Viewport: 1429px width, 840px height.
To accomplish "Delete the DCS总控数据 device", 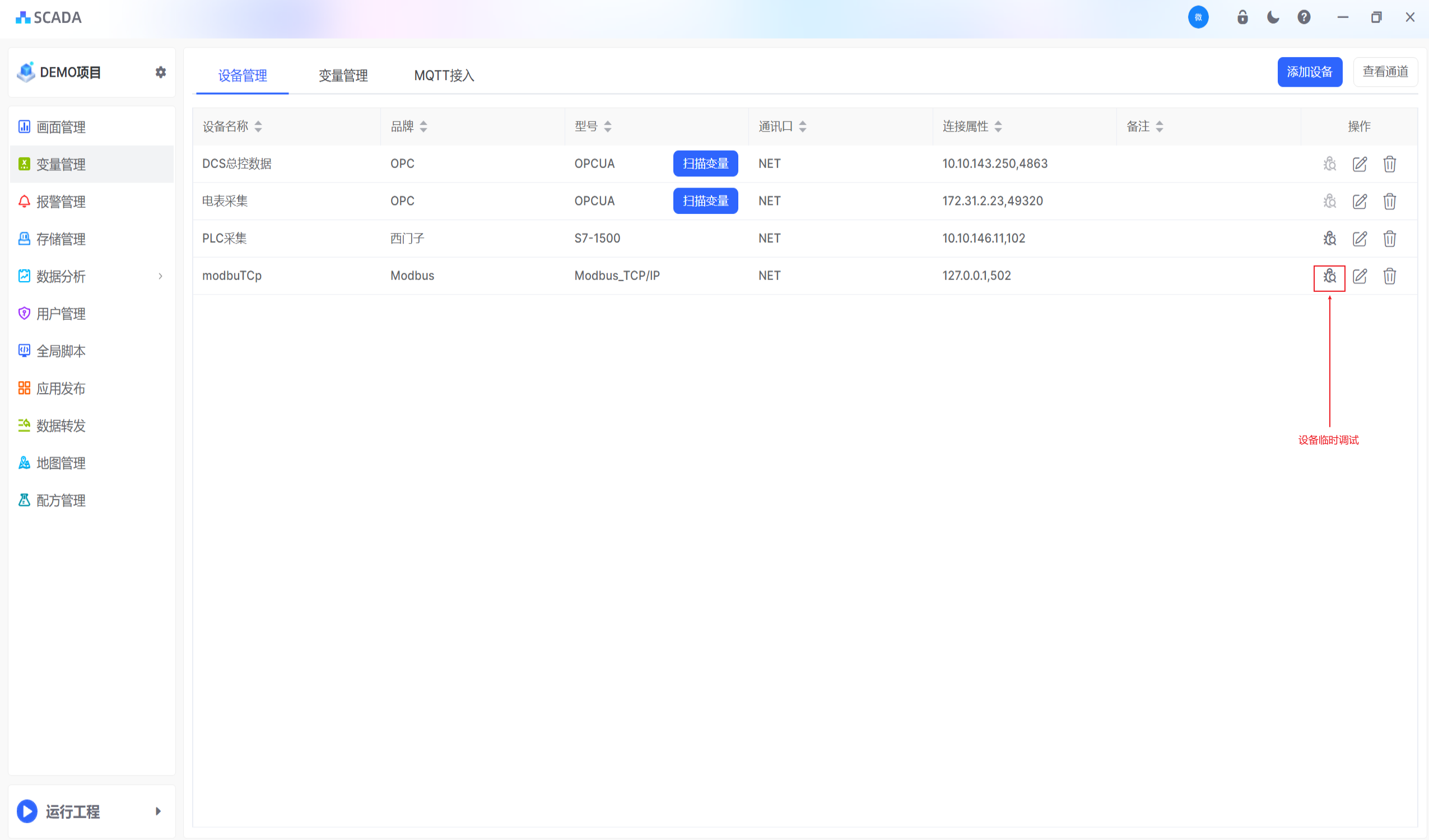I will pos(1389,164).
